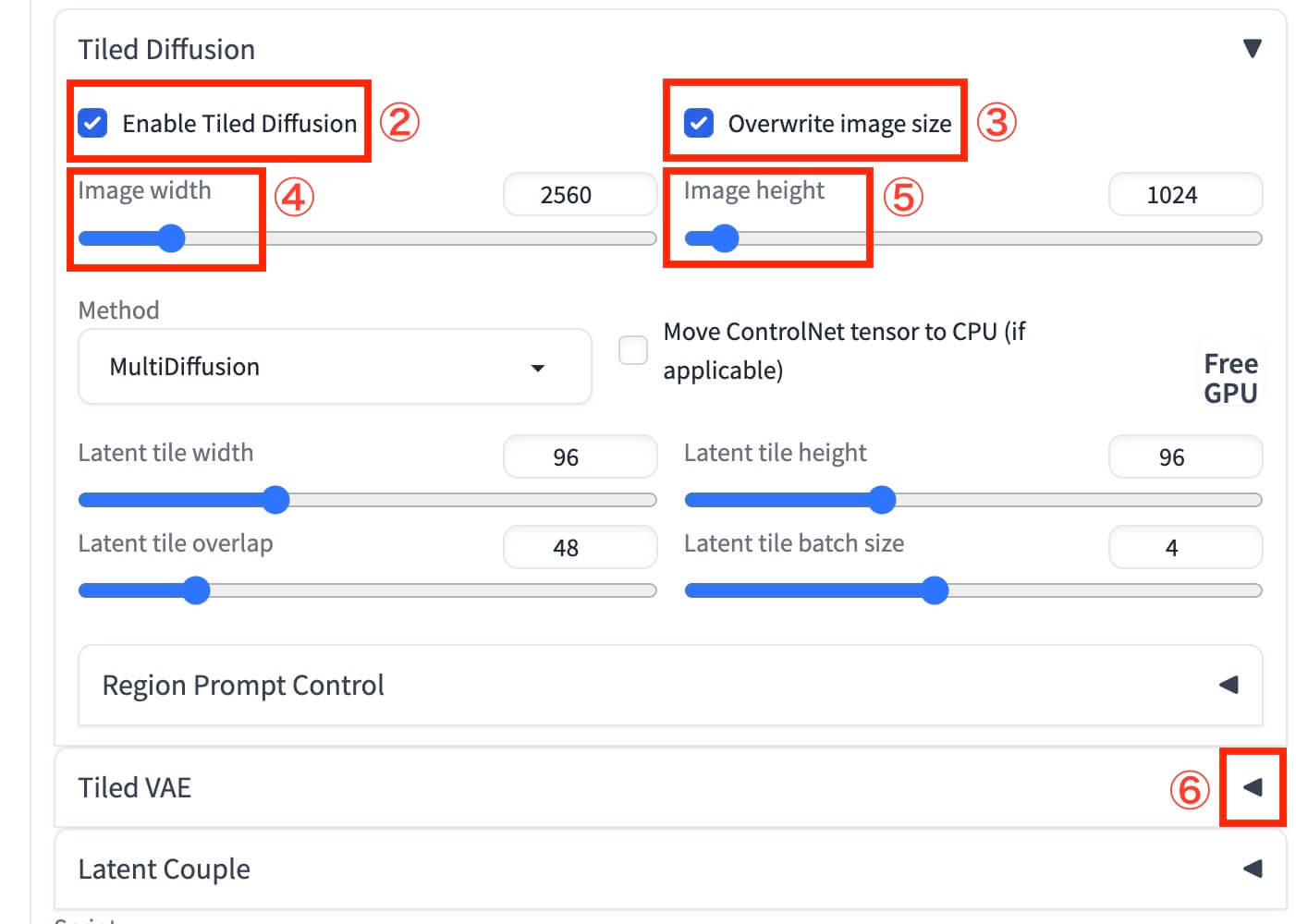Click the Image height slider handle
The height and width of the screenshot is (924, 1296).
(725, 238)
